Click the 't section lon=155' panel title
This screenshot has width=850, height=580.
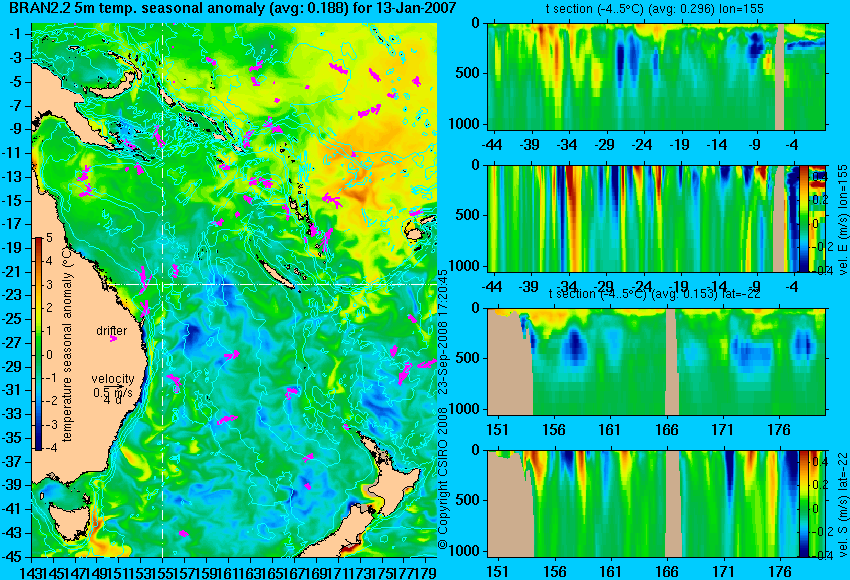(655, 9)
